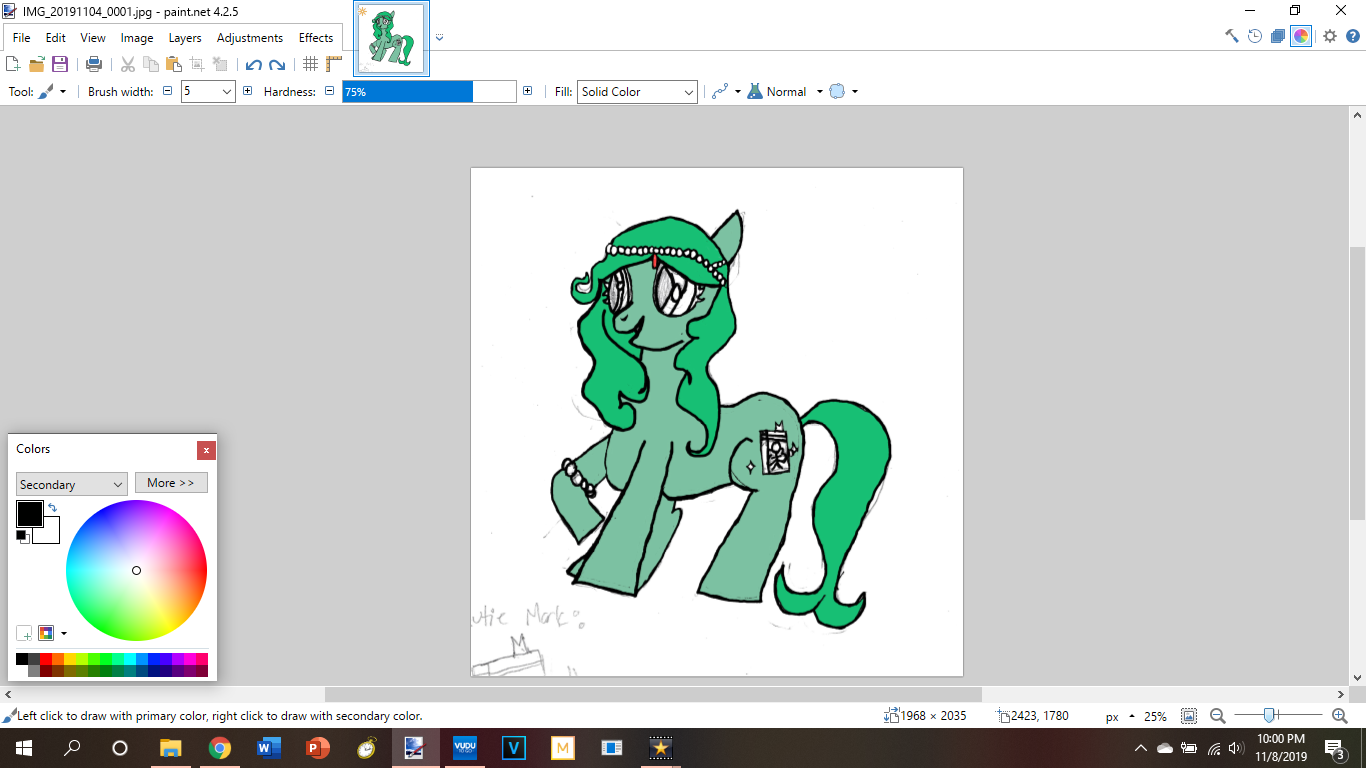Screen dimensions: 1366x768
Task: Open Google Chrome from the taskbar
Action: 219,748
